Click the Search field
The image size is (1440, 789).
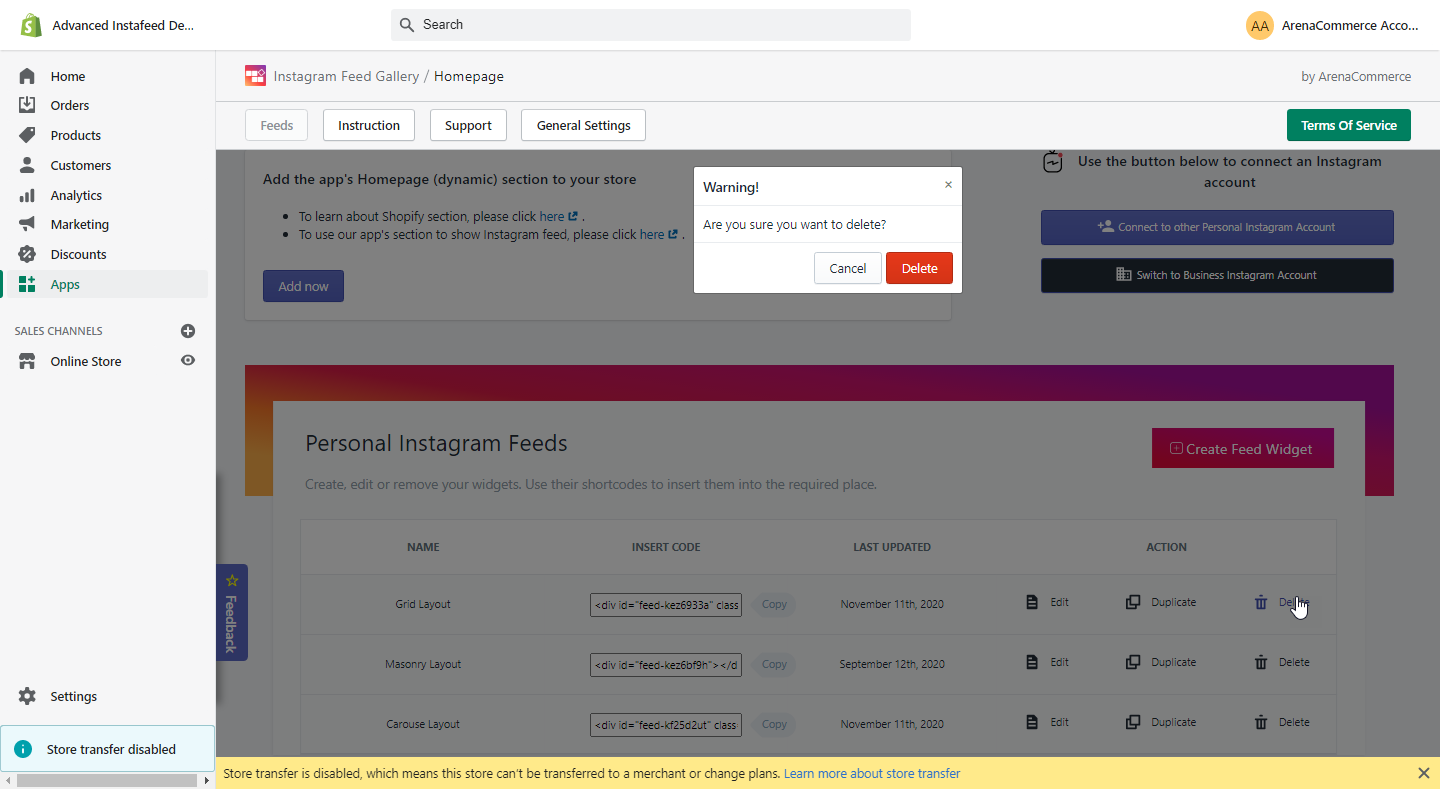651,25
